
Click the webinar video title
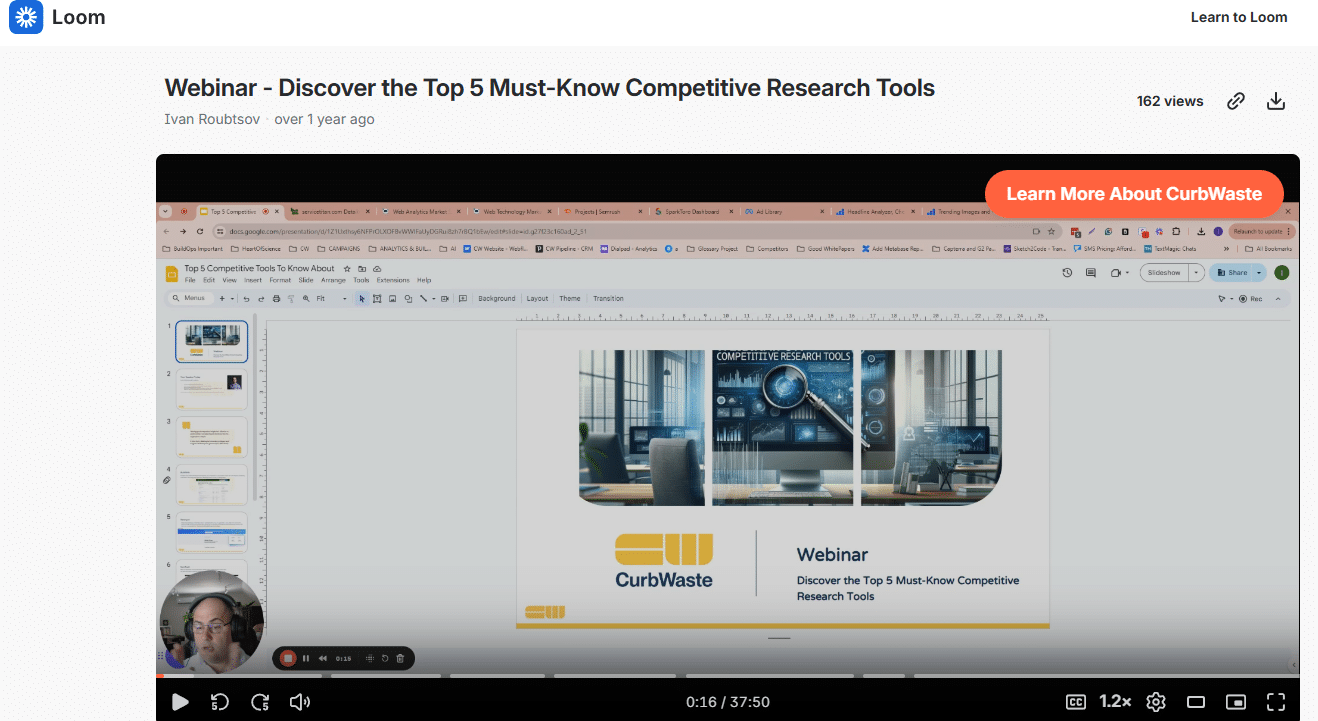click(549, 87)
